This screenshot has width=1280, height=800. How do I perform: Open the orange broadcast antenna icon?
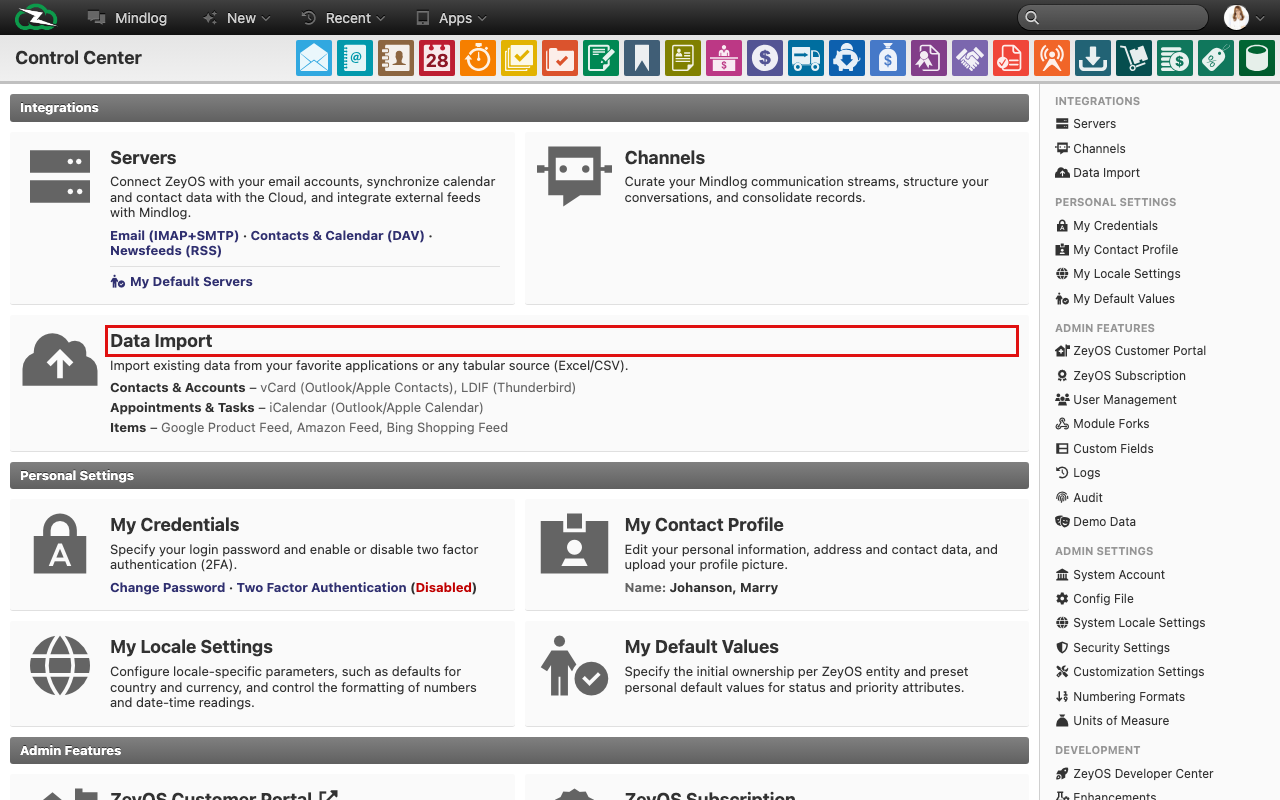point(1052,58)
